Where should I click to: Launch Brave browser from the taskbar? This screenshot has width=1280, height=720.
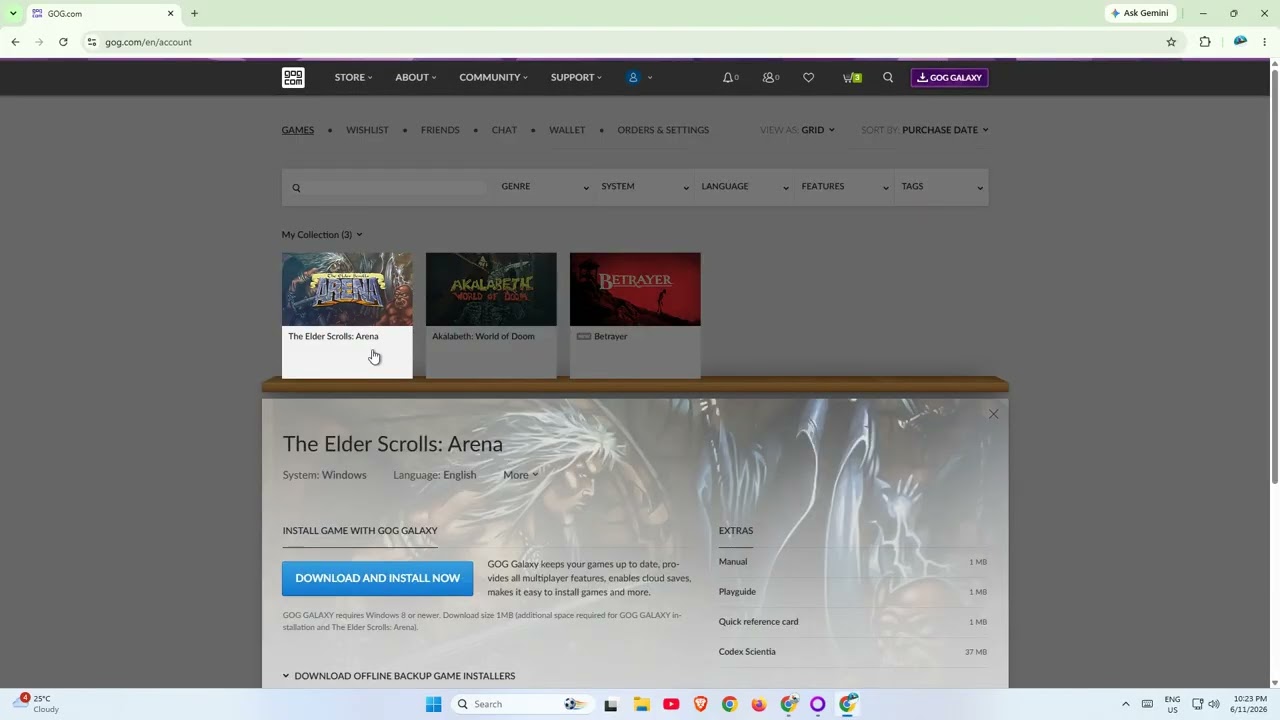pyautogui.click(x=700, y=704)
